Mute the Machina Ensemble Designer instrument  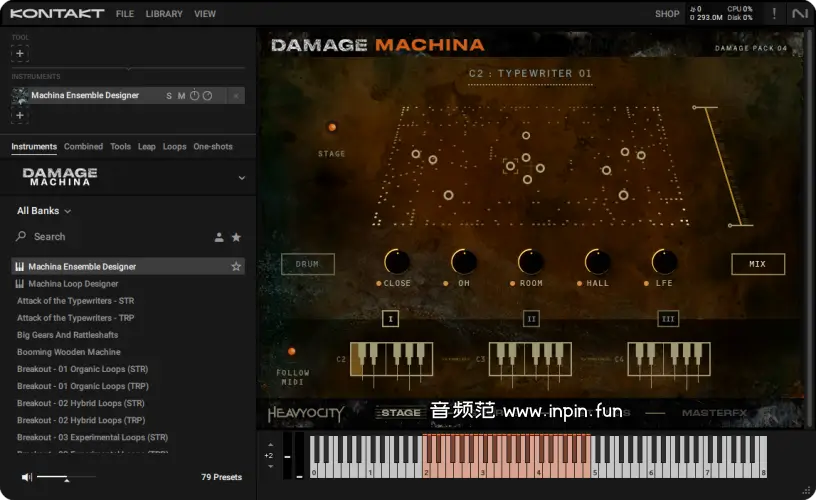tap(181, 96)
